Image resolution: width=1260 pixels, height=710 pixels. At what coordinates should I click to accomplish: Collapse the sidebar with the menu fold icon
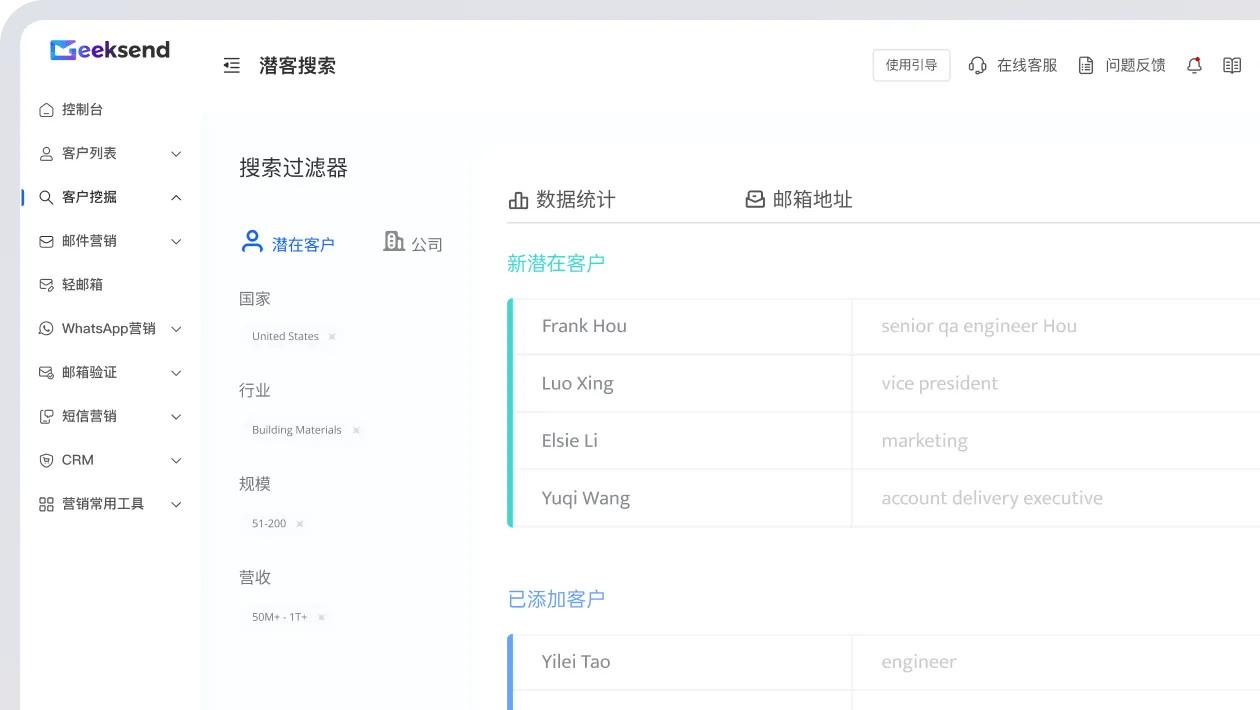232,66
